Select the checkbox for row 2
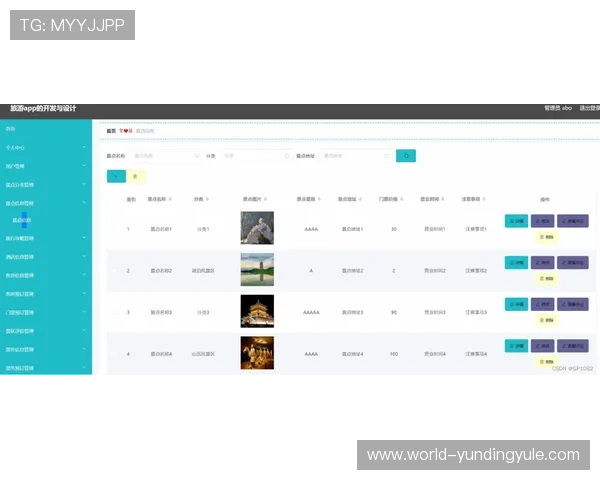 pos(113,270)
